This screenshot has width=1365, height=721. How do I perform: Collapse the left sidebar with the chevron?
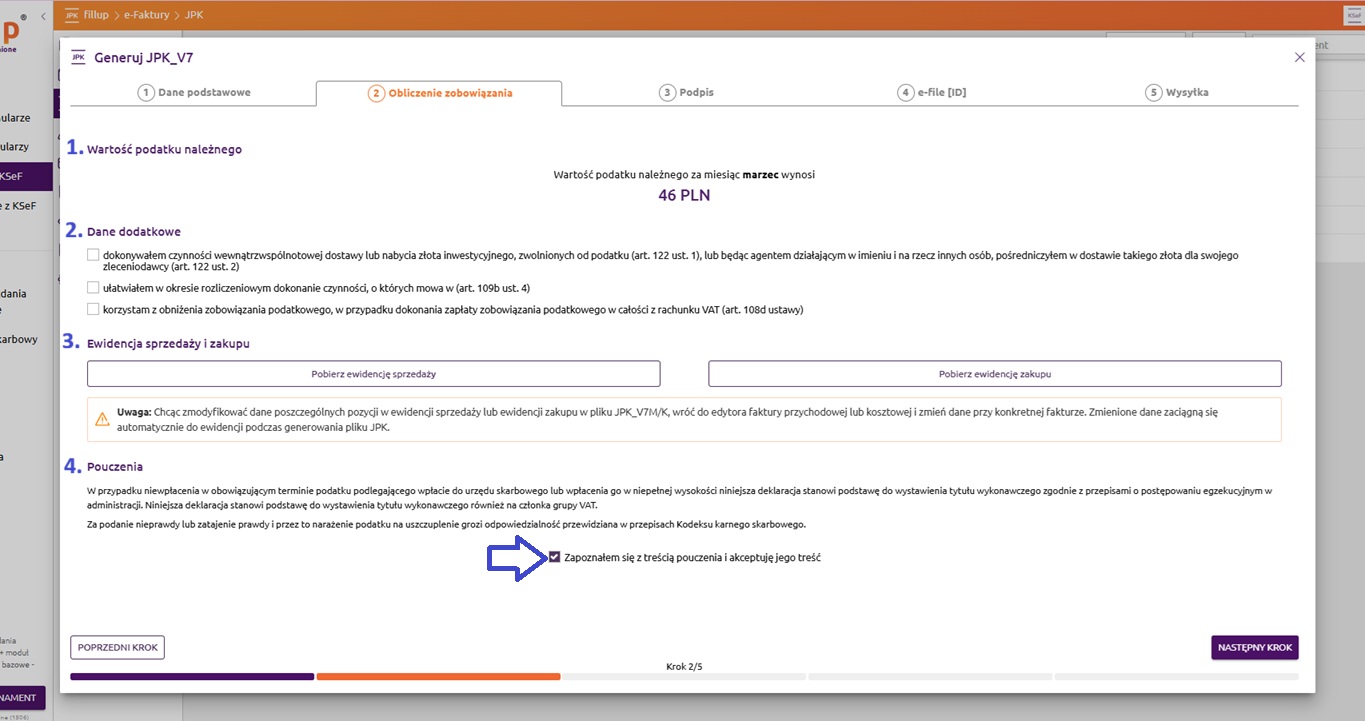tap(43, 17)
